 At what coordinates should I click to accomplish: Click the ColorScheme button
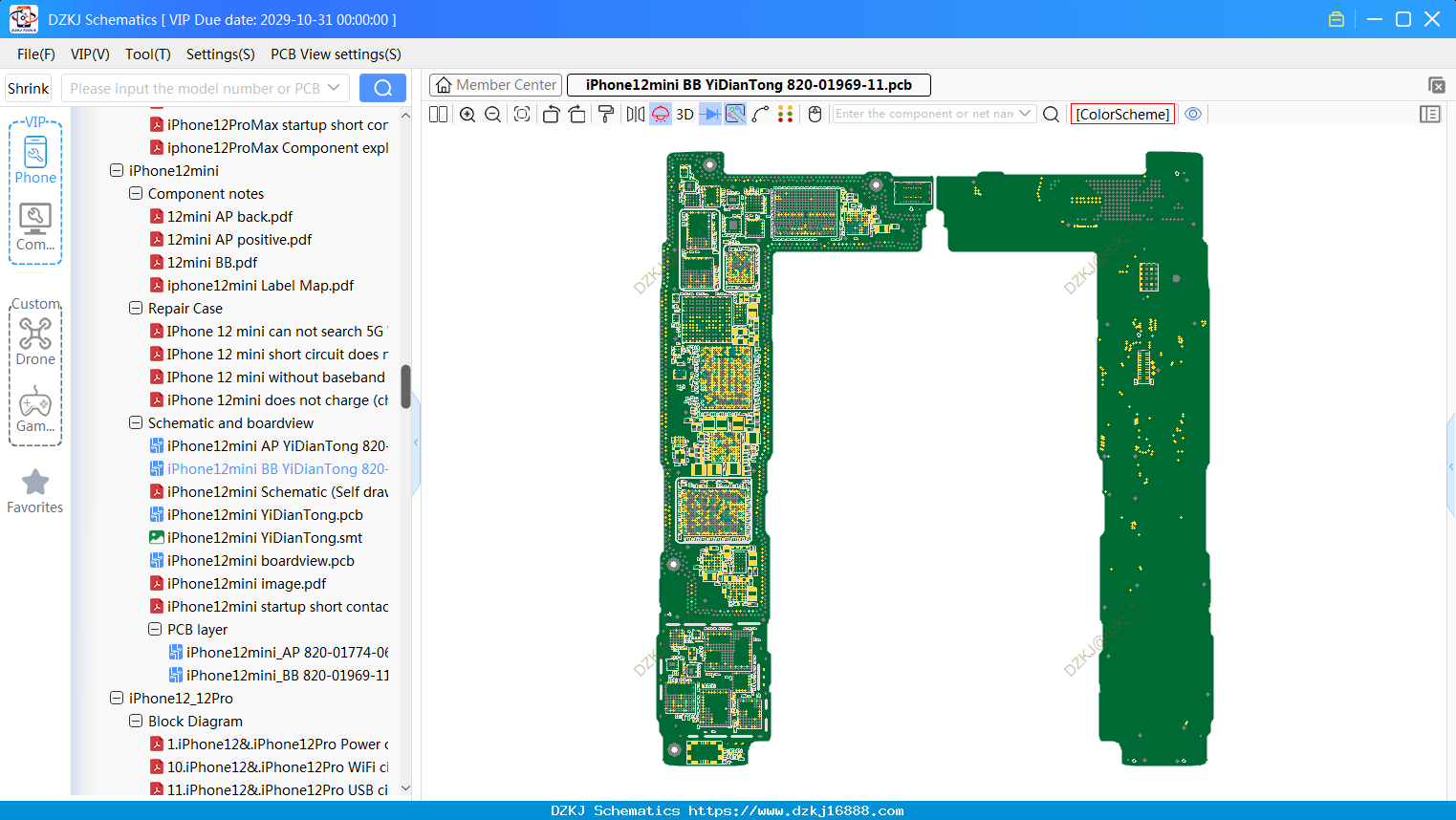pyautogui.click(x=1122, y=114)
